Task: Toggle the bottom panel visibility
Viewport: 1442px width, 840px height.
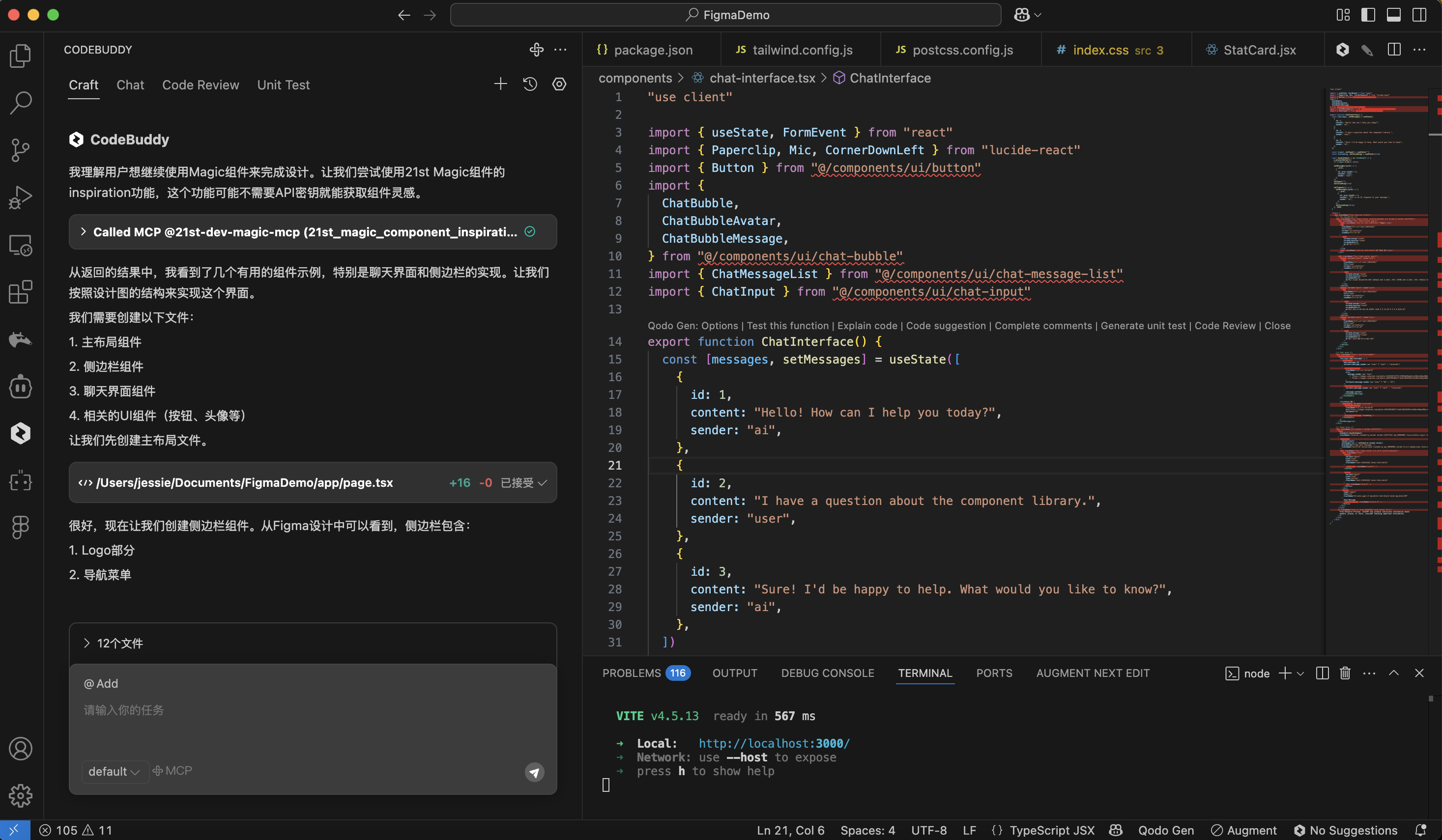Action: pos(1393,15)
